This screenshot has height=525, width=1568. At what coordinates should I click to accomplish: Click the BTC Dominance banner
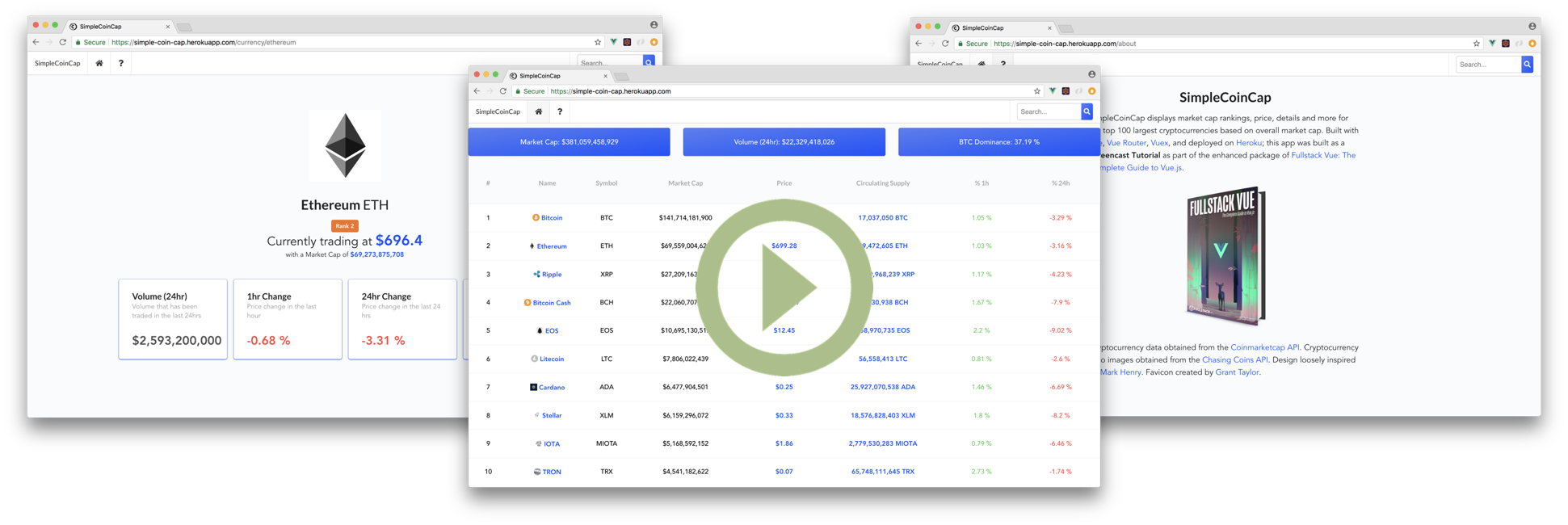(x=998, y=142)
